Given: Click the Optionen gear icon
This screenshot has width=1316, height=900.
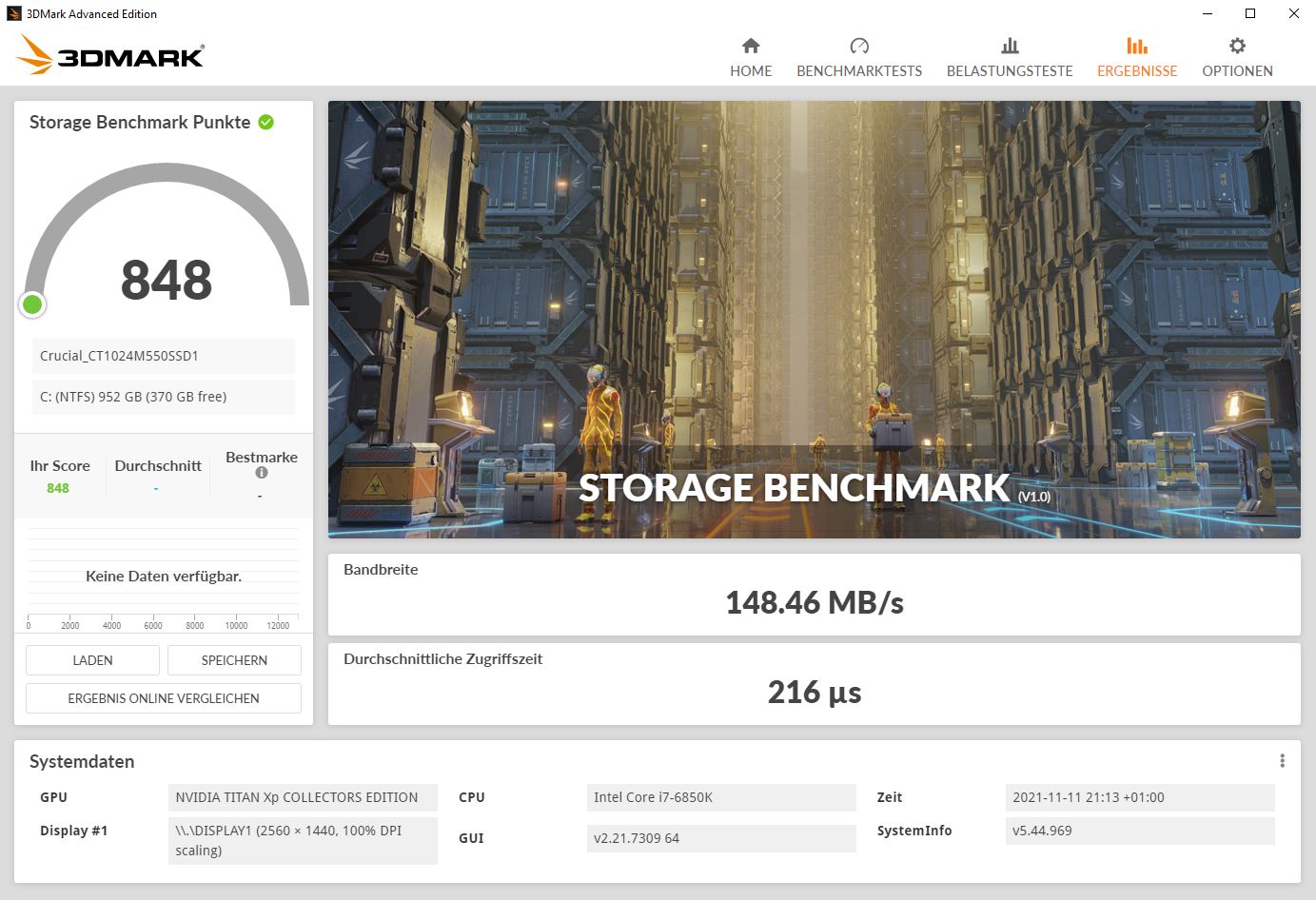Looking at the screenshot, I should click(x=1237, y=46).
